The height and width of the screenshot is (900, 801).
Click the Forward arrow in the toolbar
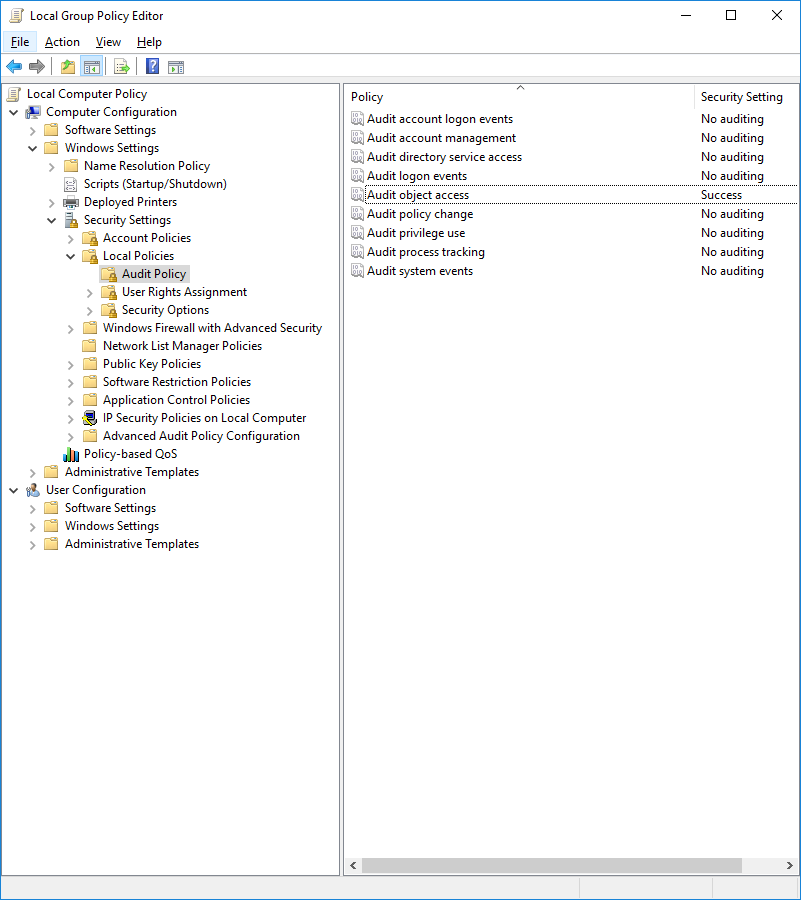(37, 67)
